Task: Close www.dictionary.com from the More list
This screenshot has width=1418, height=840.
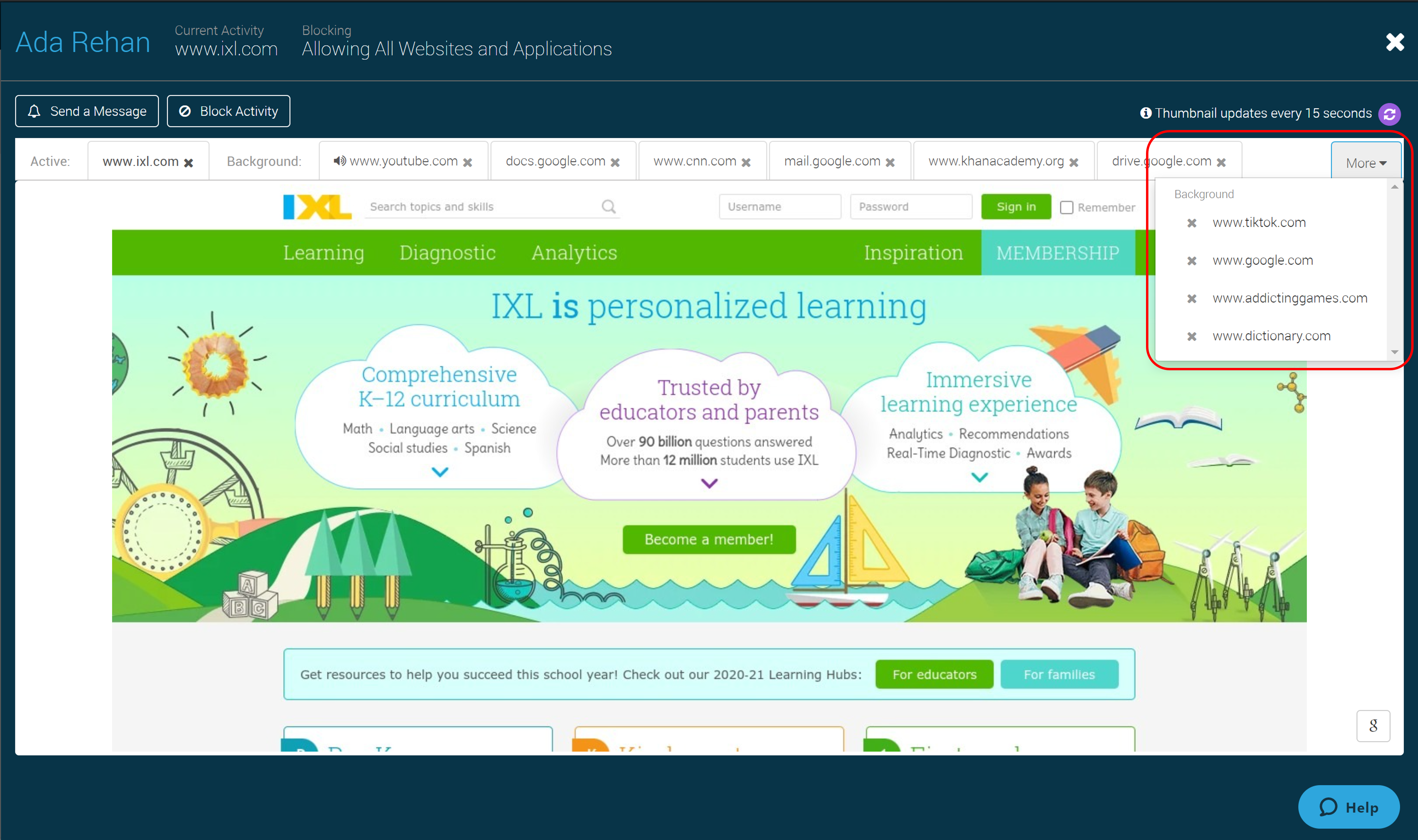Action: (x=1192, y=337)
